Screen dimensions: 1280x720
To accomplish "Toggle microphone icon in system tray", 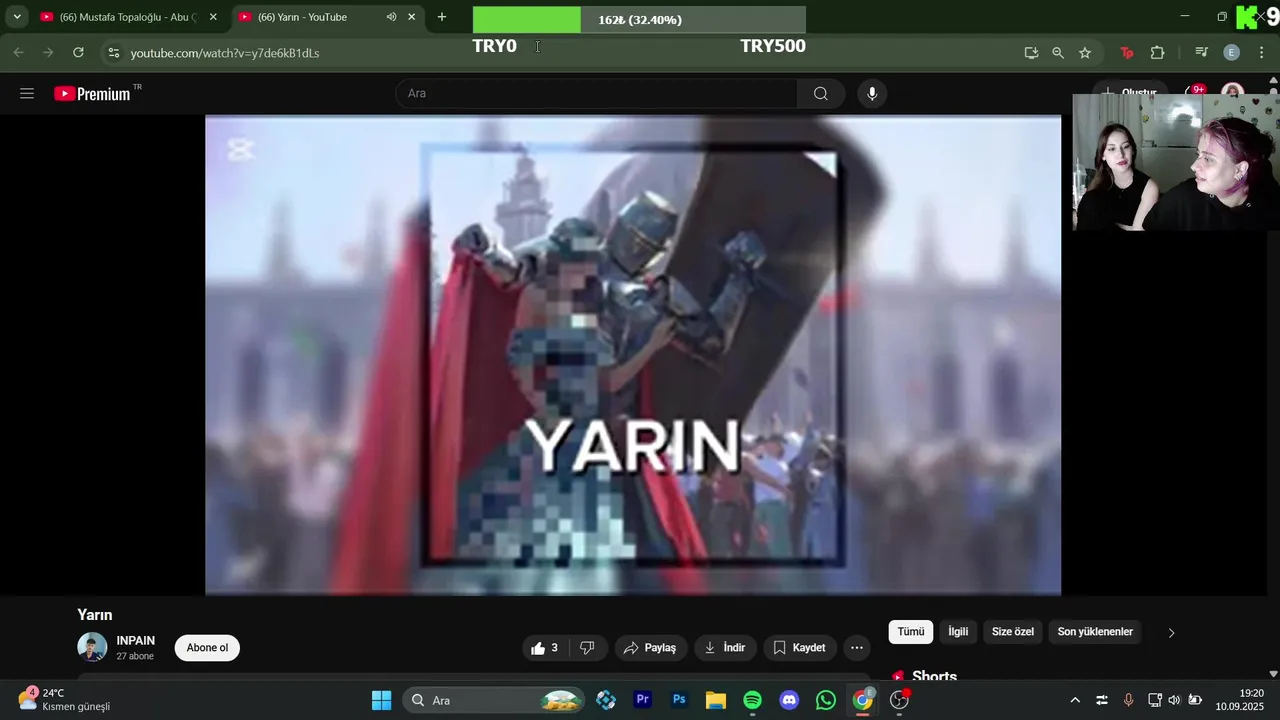I will tap(1128, 700).
